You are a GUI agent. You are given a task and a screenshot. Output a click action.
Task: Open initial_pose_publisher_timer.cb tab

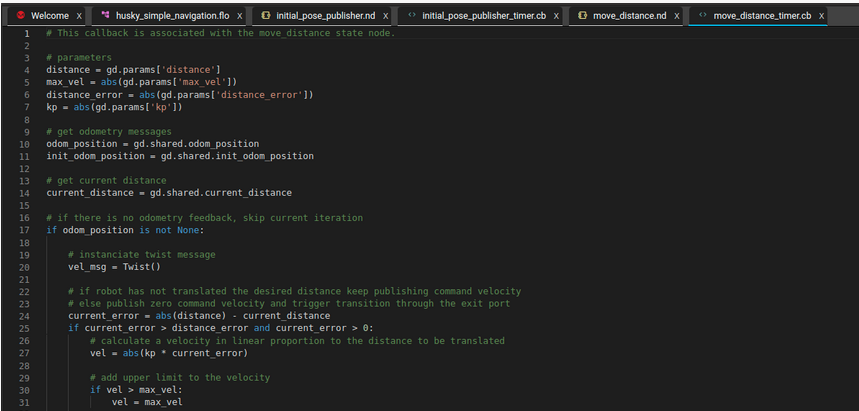(x=484, y=16)
